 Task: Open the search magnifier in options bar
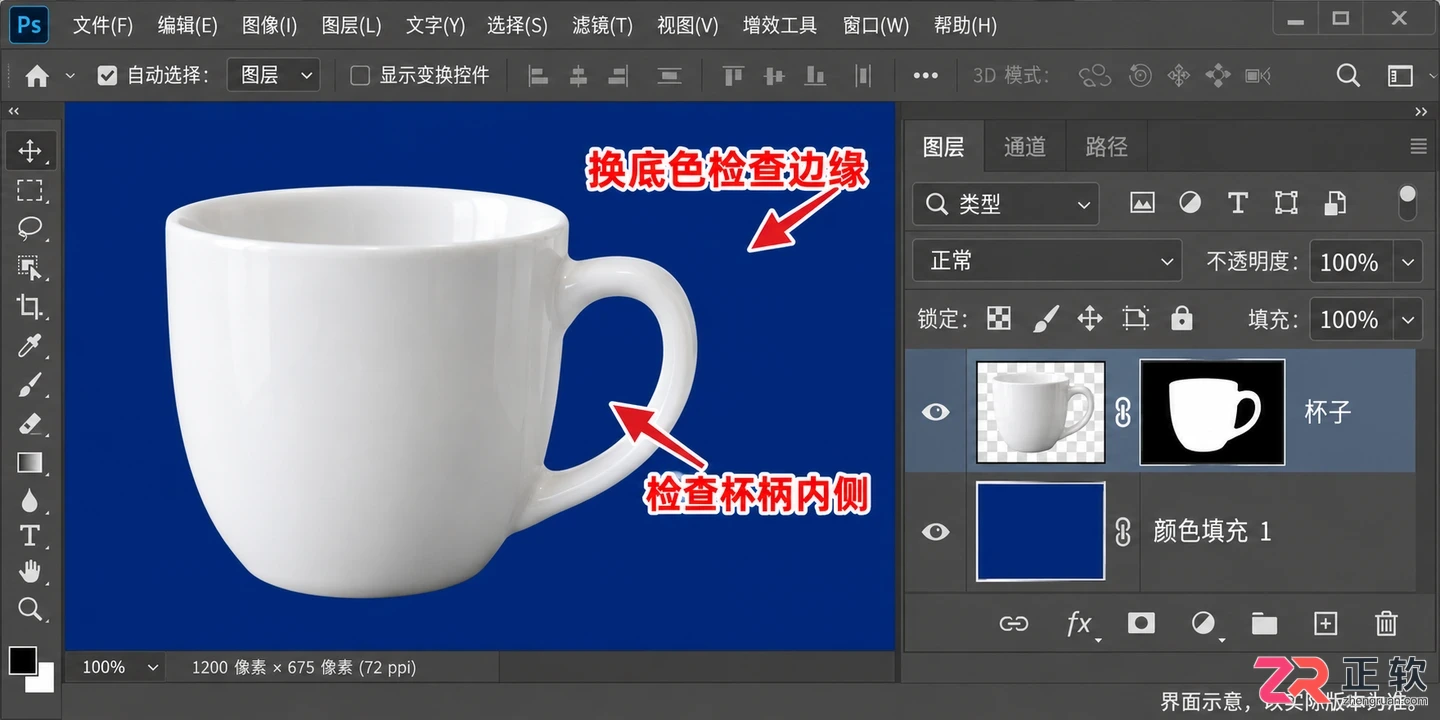(1348, 75)
